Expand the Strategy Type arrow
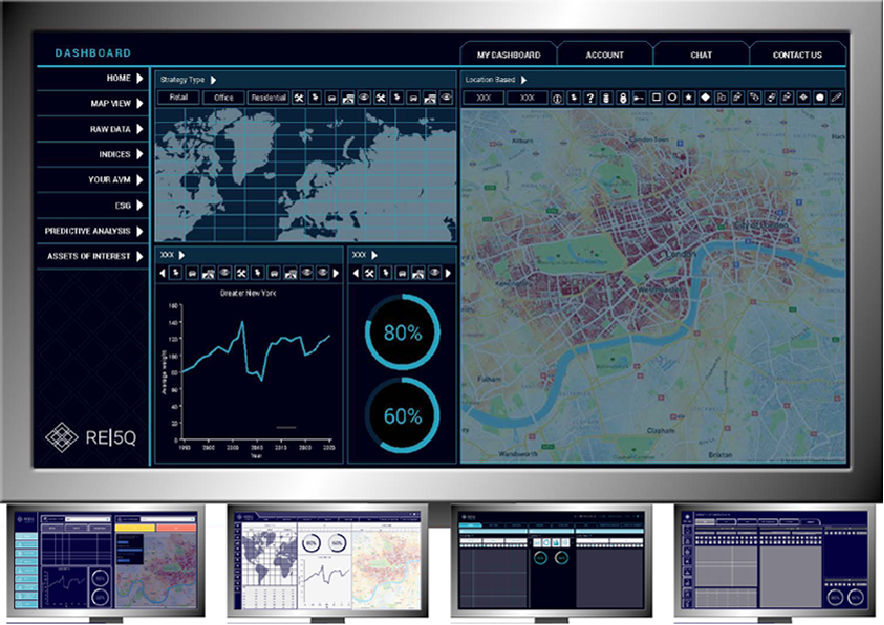884x625 pixels. point(214,79)
